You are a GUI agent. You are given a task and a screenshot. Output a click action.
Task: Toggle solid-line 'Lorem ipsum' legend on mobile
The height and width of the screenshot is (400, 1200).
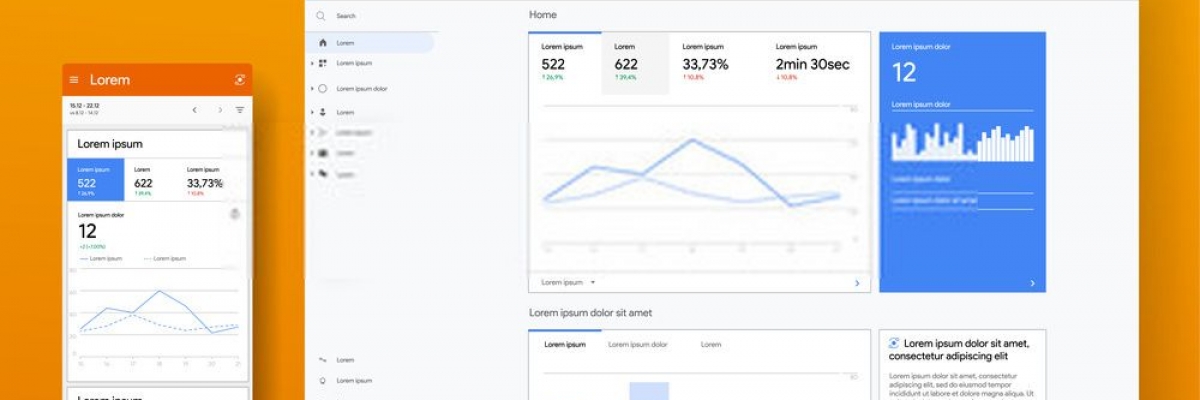(100, 258)
